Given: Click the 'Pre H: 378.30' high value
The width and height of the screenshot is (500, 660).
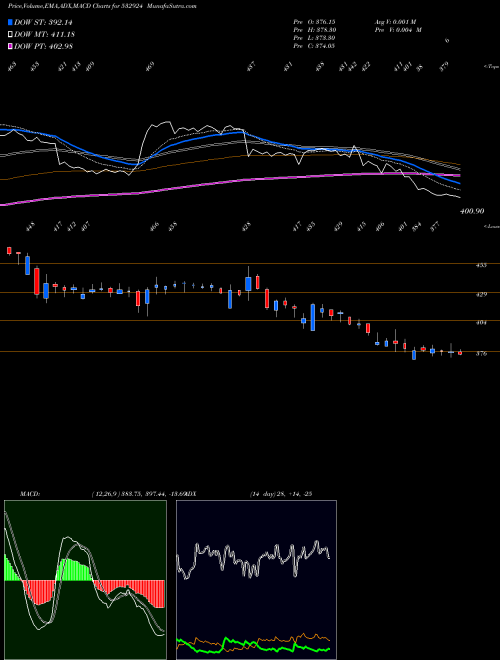Looking at the screenshot, I should (x=314, y=30).
